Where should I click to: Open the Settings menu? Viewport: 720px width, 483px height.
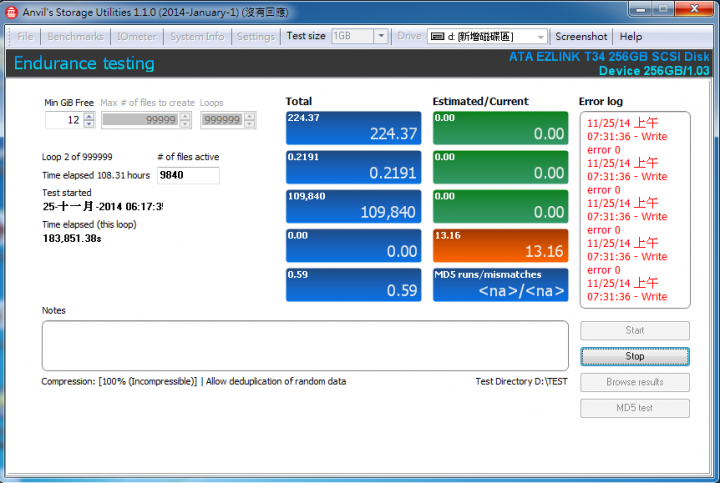256,36
